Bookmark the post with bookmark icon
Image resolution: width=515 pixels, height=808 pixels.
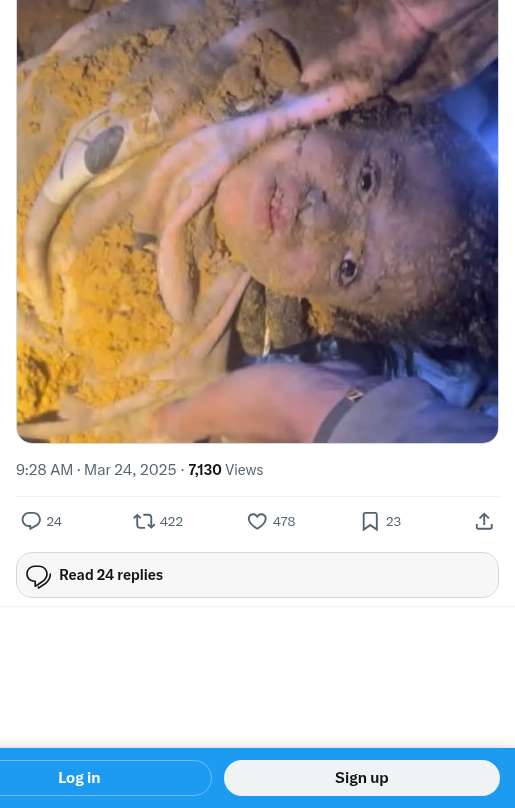point(370,521)
